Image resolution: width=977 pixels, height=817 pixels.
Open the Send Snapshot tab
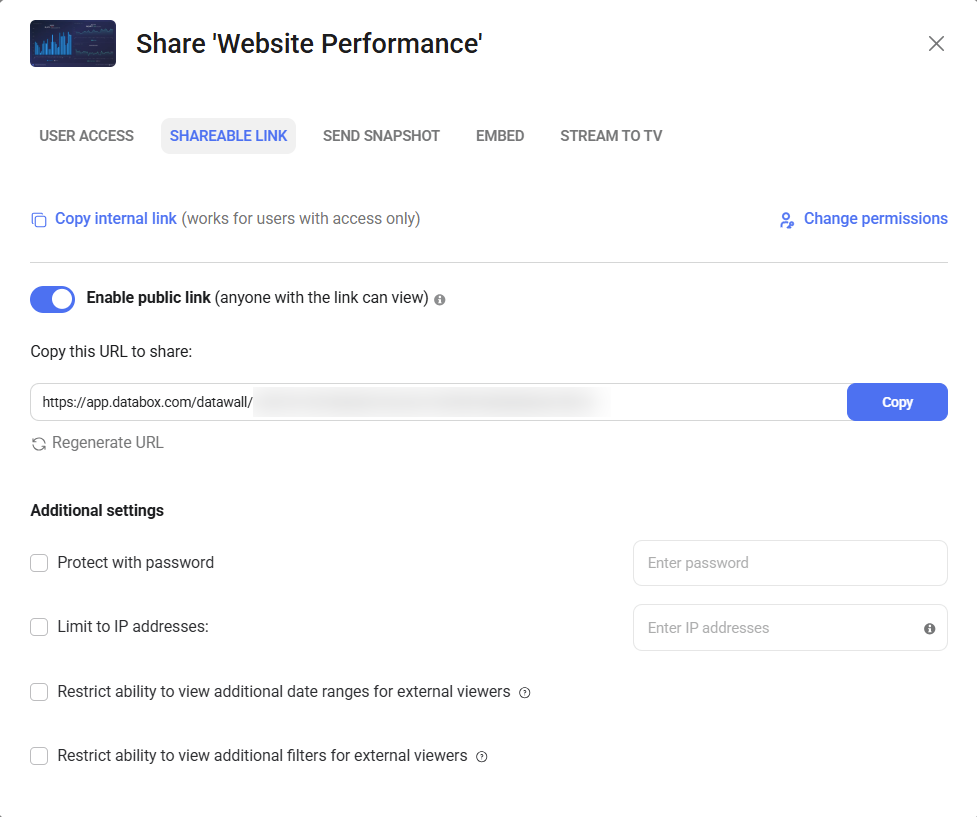click(381, 136)
